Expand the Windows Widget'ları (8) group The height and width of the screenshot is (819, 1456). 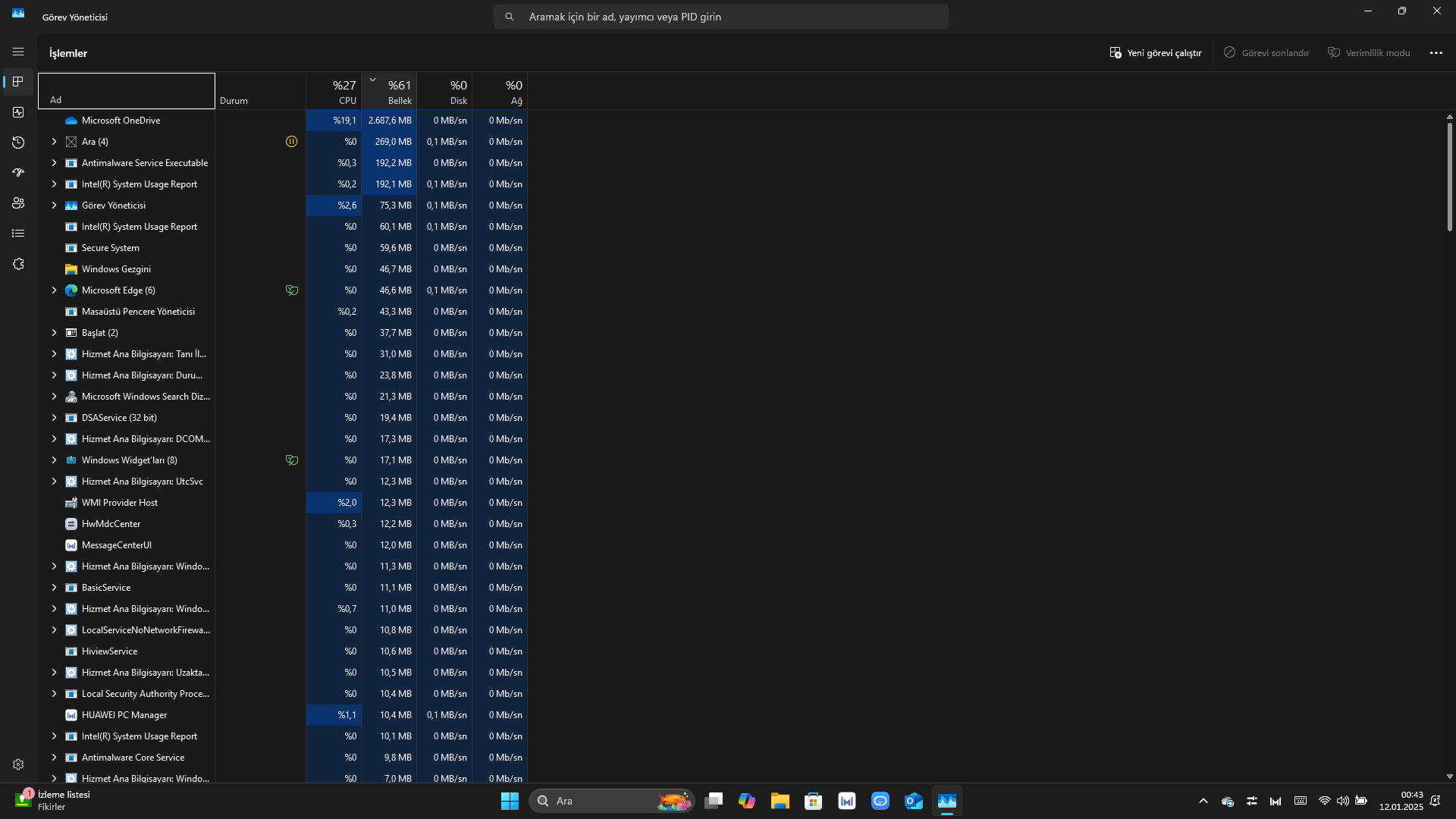tap(54, 460)
